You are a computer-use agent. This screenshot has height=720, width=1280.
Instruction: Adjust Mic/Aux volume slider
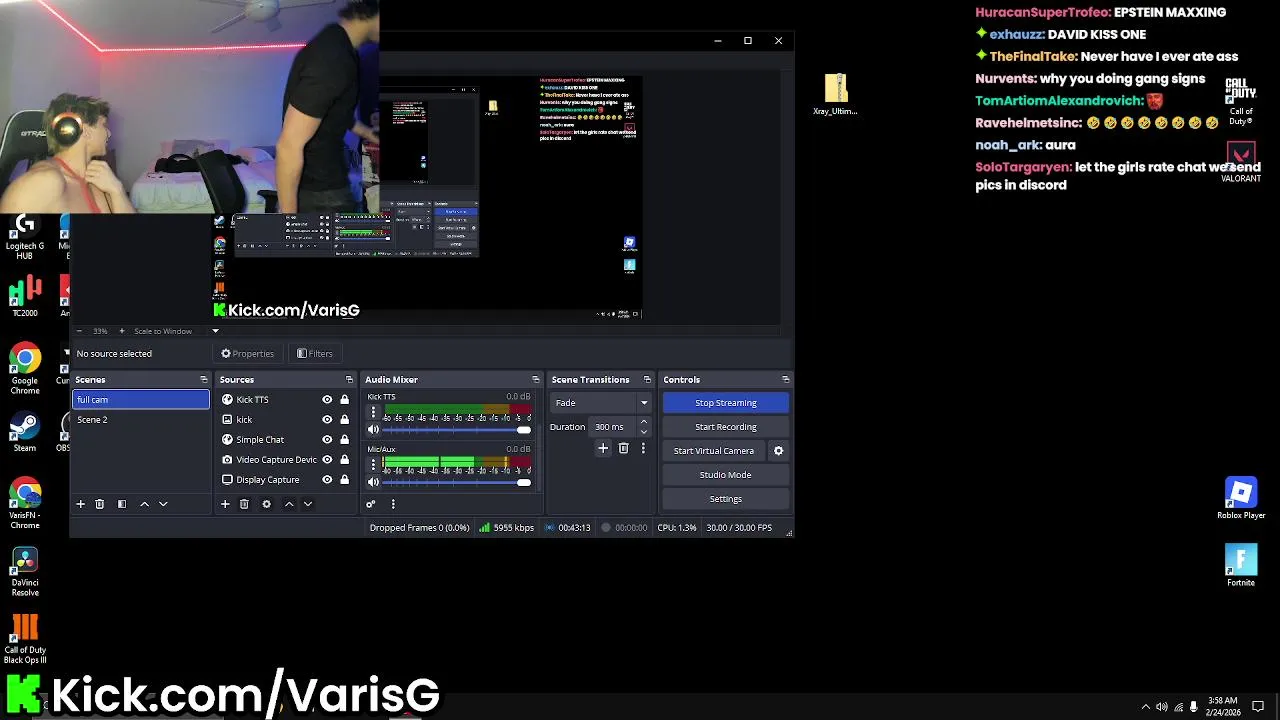point(457,483)
